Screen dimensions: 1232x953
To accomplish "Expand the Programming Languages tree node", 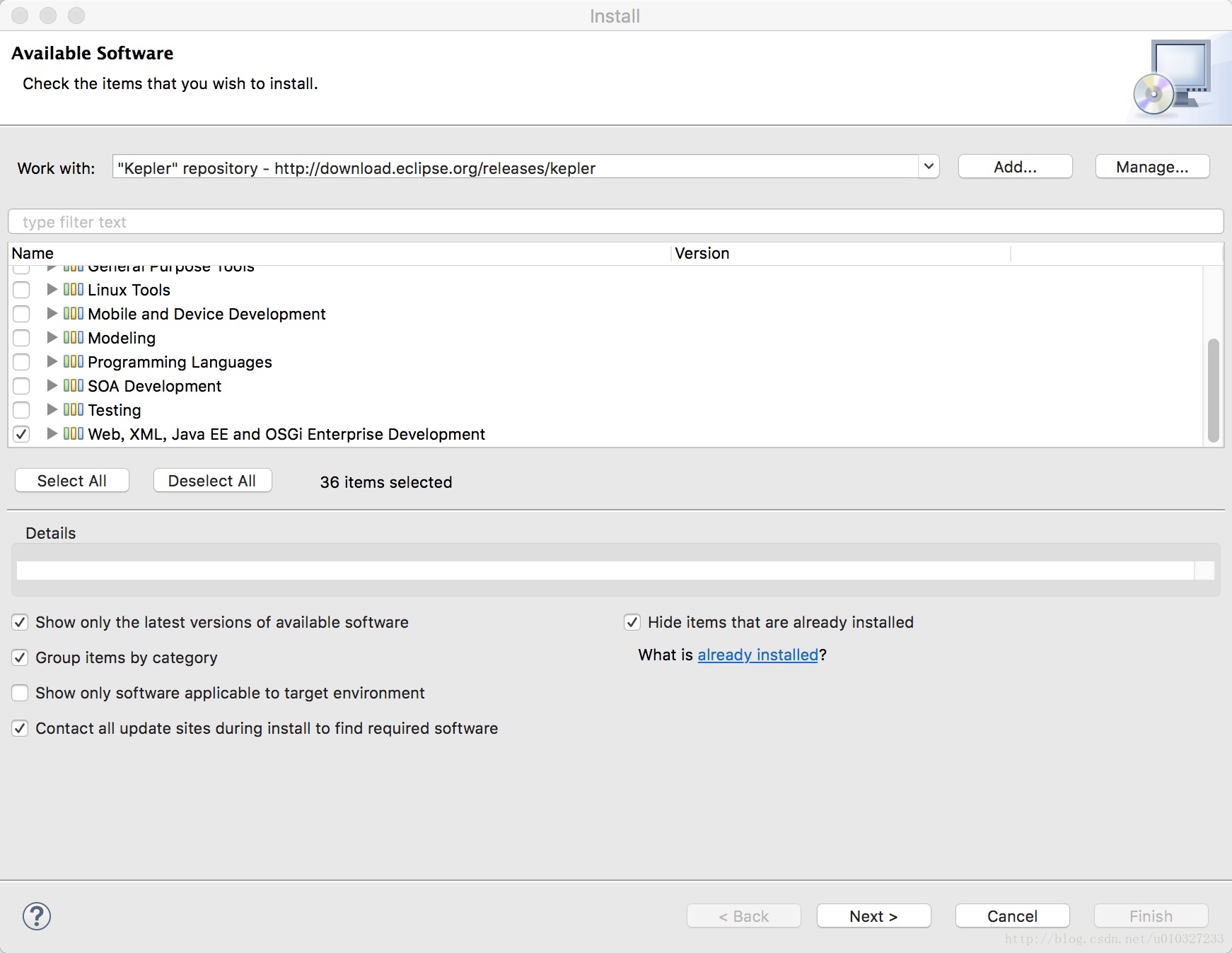I will [x=52, y=361].
